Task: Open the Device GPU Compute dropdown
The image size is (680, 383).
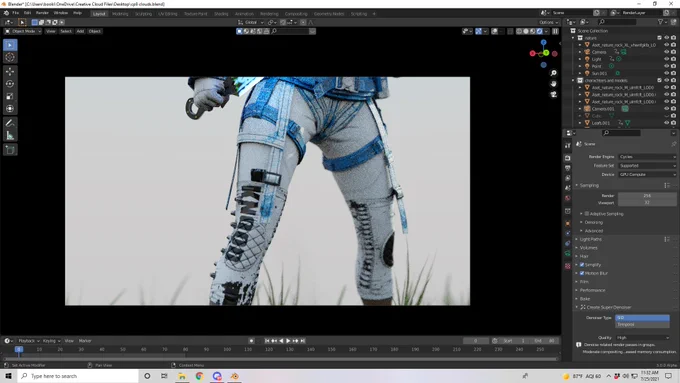Action: (647, 174)
